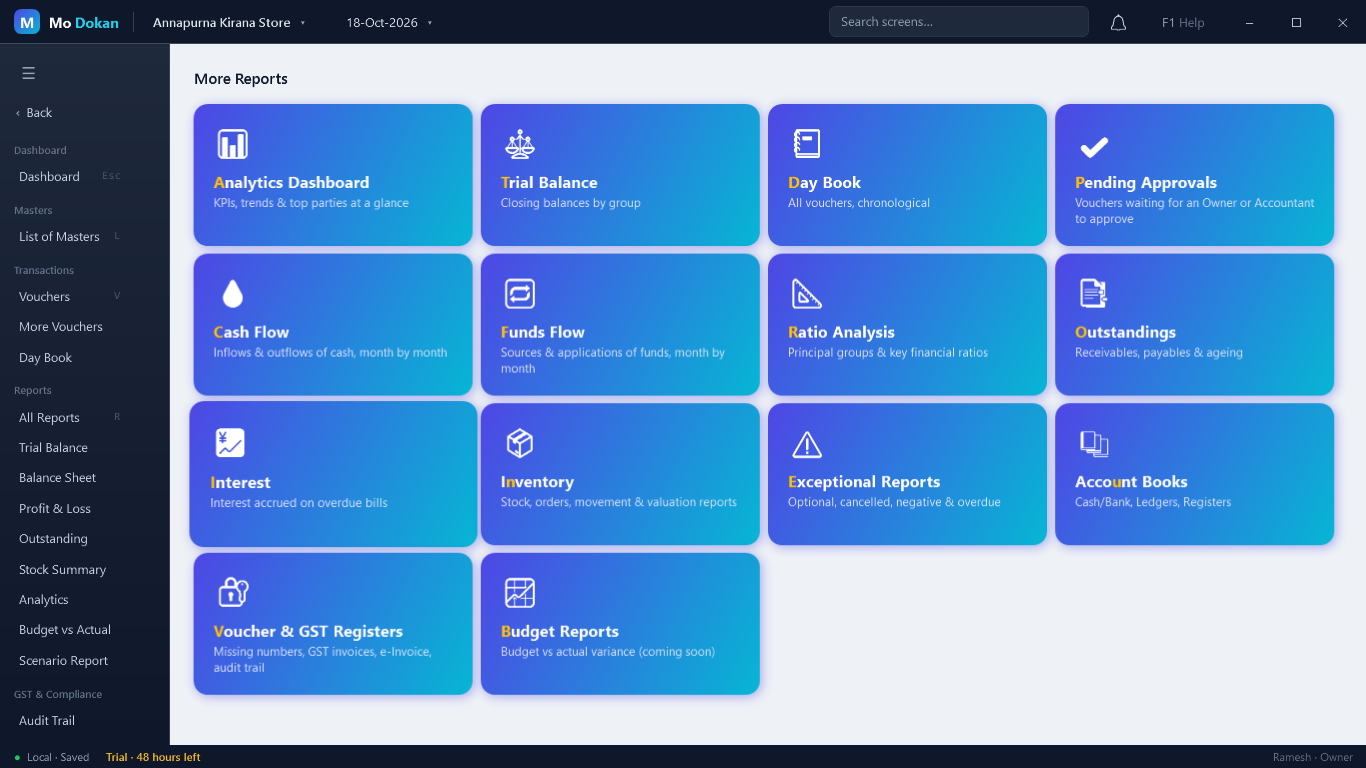The width and height of the screenshot is (1366, 768).
Task: Click the Trial Balance scales icon
Action: click(x=520, y=144)
